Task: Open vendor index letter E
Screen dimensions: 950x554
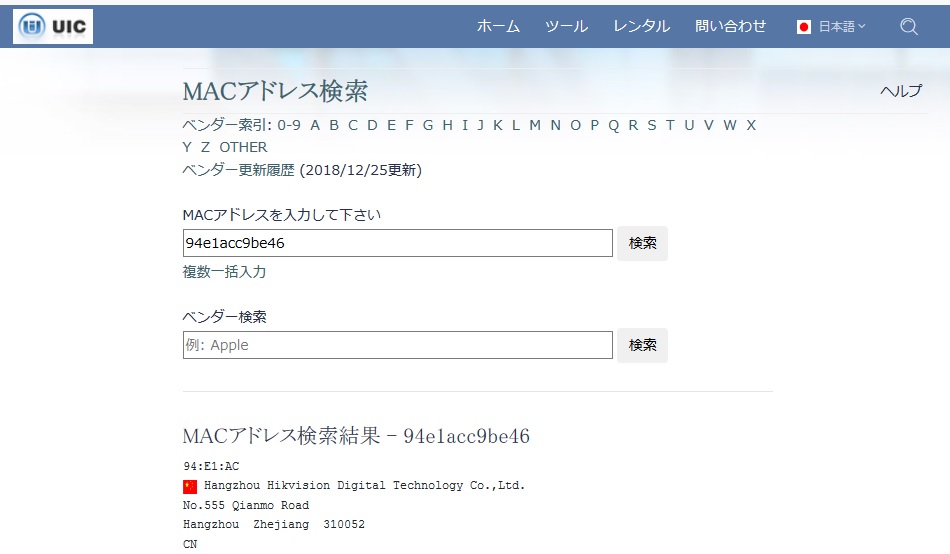Action: (391, 125)
